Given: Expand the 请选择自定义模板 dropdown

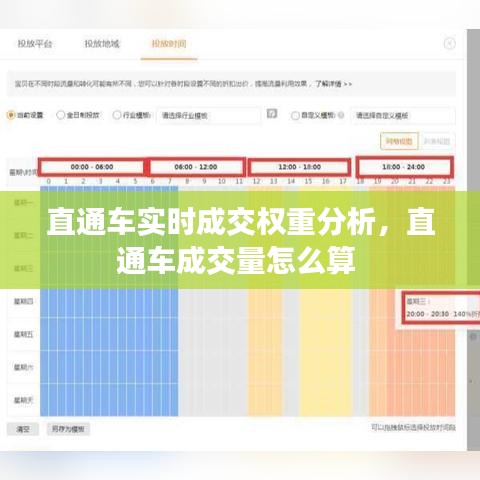Looking at the screenshot, I should (403, 116).
